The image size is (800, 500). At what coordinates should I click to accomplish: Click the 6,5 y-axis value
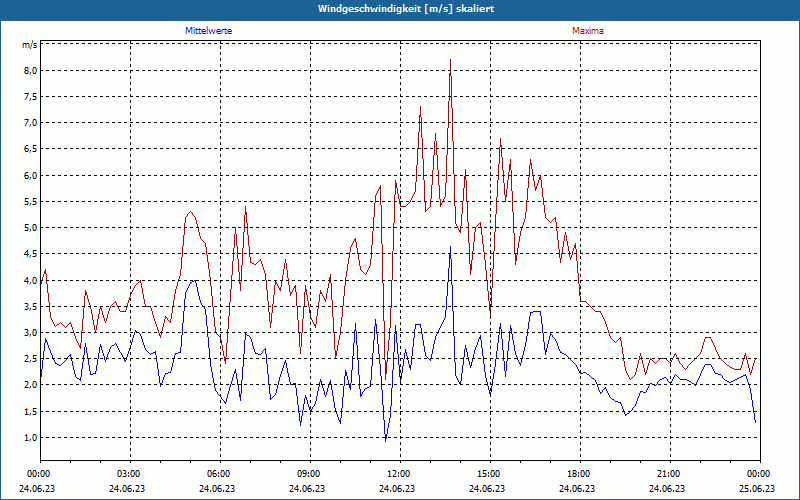pyautogui.click(x=32, y=149)
